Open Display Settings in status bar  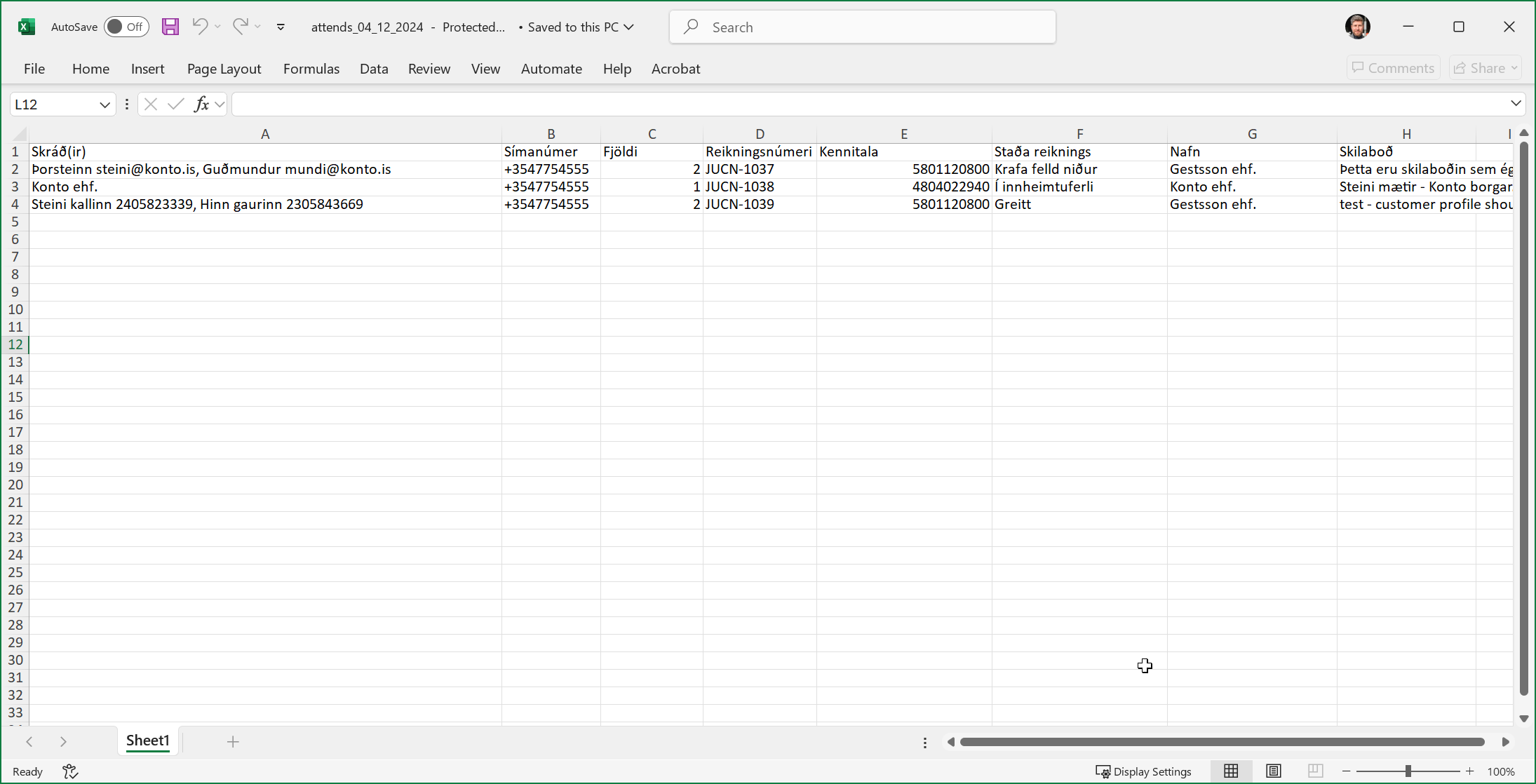click(1144, 771)
